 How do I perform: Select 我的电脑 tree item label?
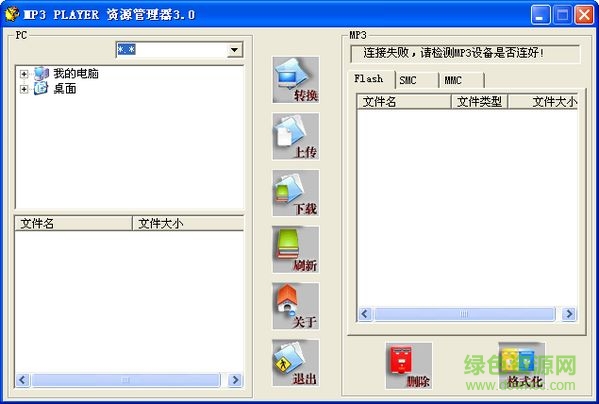(x=76, y=73)
